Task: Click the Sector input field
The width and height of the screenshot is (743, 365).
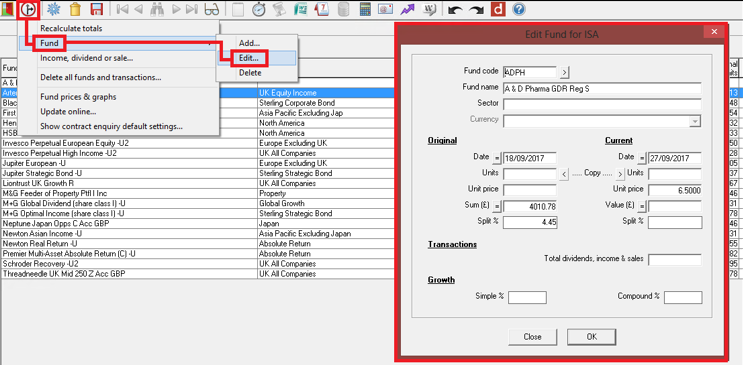Action: click(x=602, y=105)
